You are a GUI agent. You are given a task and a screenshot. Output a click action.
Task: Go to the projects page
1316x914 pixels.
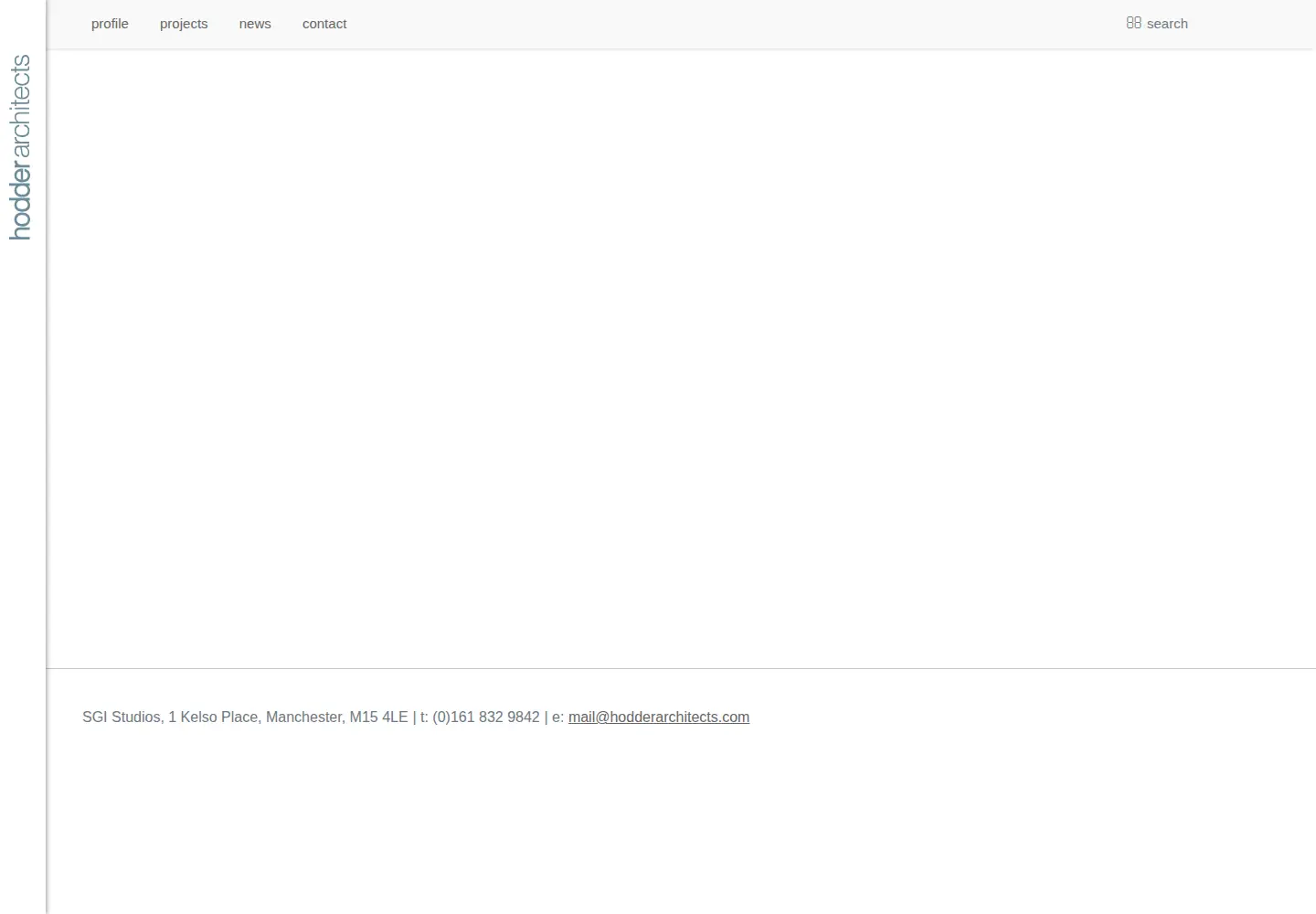(x=184, y=24)
